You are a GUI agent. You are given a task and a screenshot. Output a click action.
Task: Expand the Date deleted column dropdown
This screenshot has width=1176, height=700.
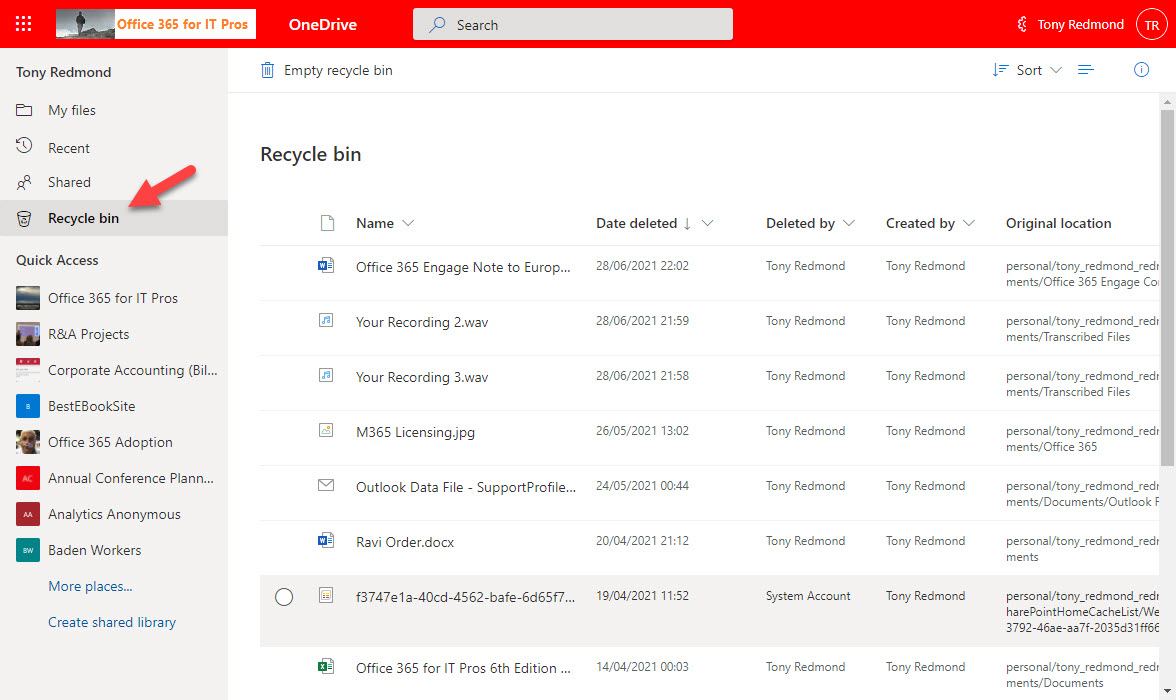coord(707,223)
